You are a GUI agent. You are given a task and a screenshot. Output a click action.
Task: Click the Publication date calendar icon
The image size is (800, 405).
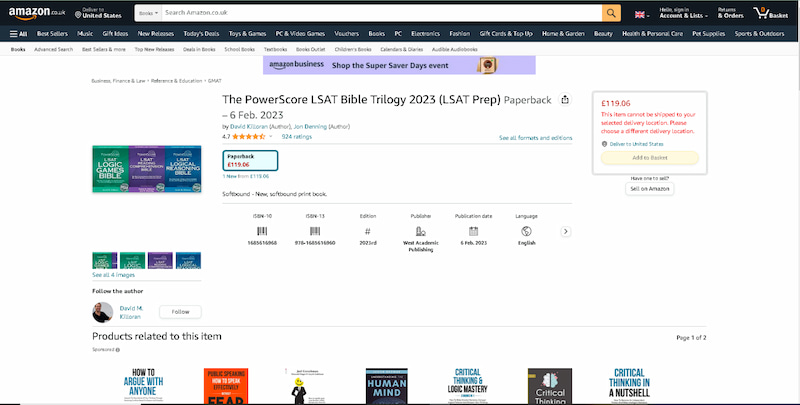coord(473,231)
